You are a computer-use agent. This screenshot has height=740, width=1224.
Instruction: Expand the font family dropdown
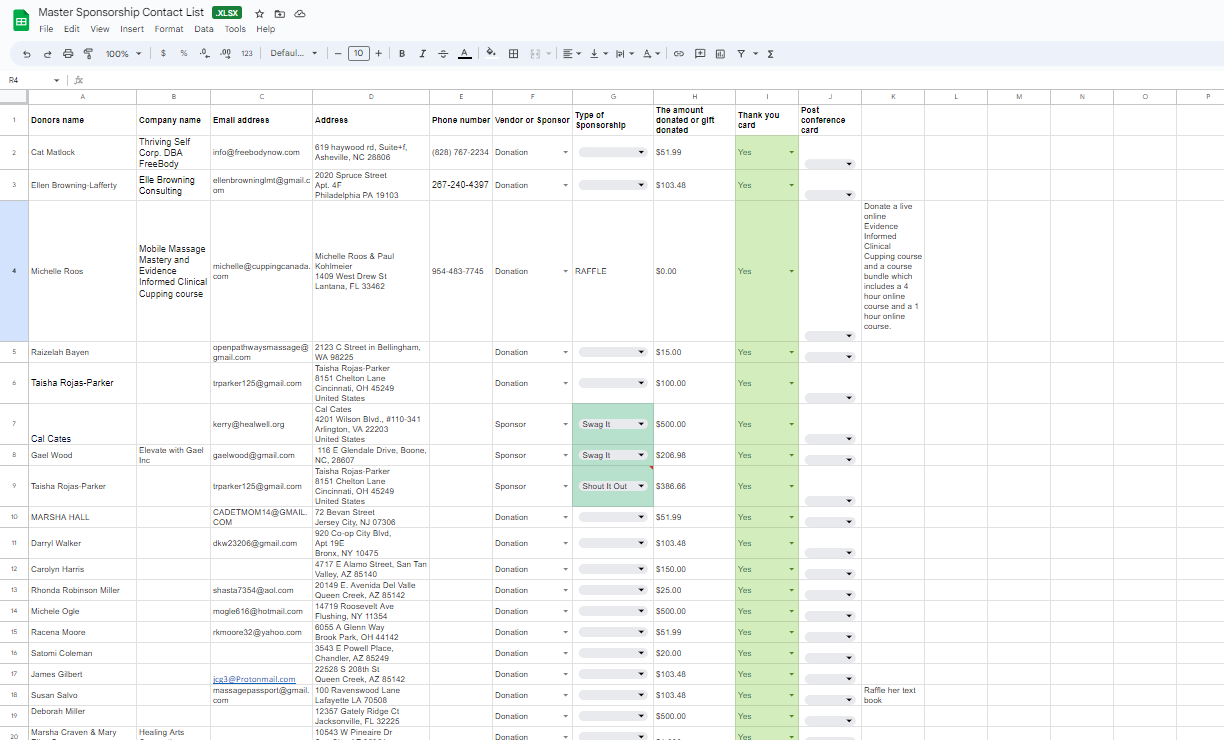click(x=293, y=54)
